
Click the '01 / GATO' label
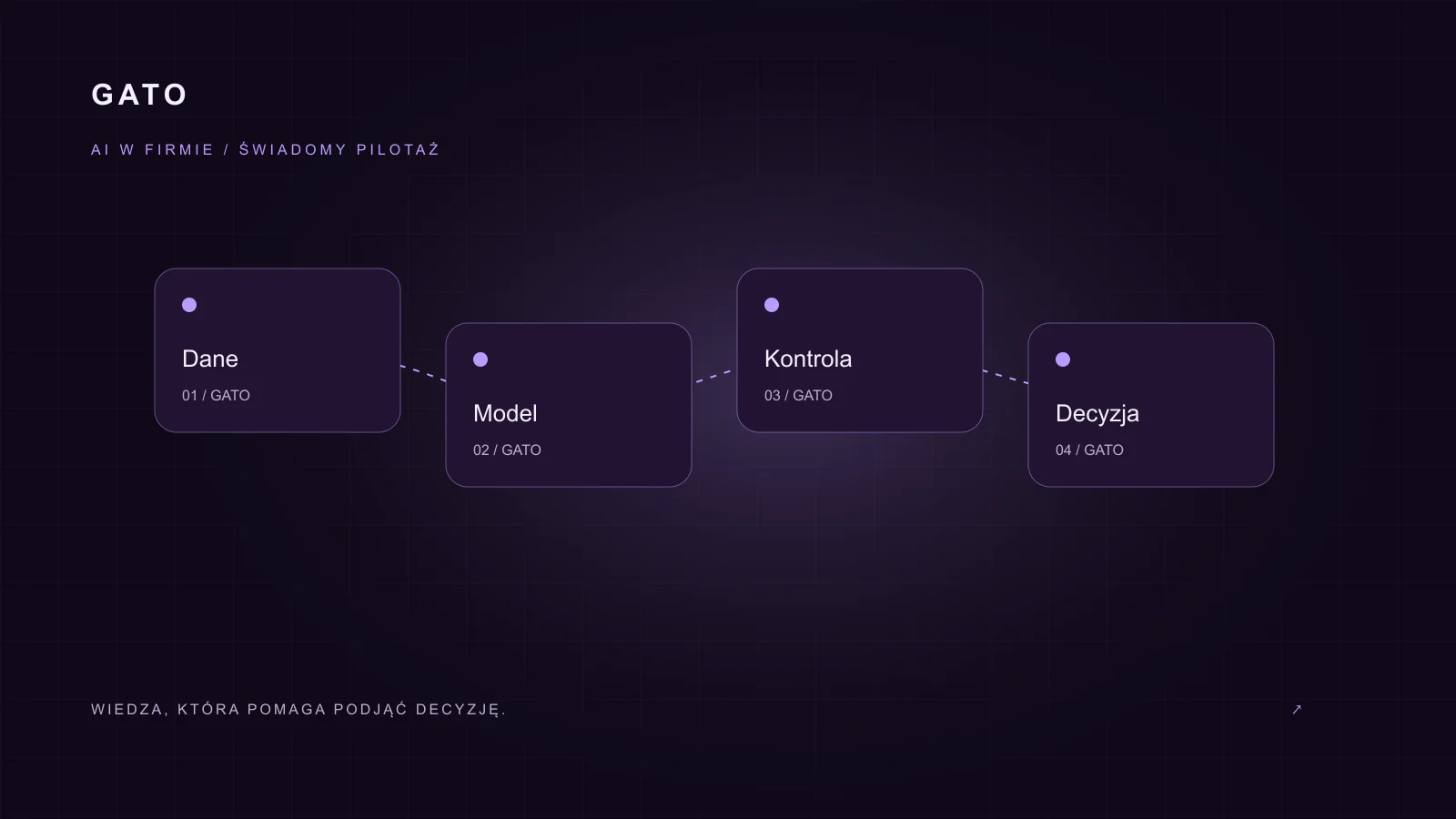[216, 395]
